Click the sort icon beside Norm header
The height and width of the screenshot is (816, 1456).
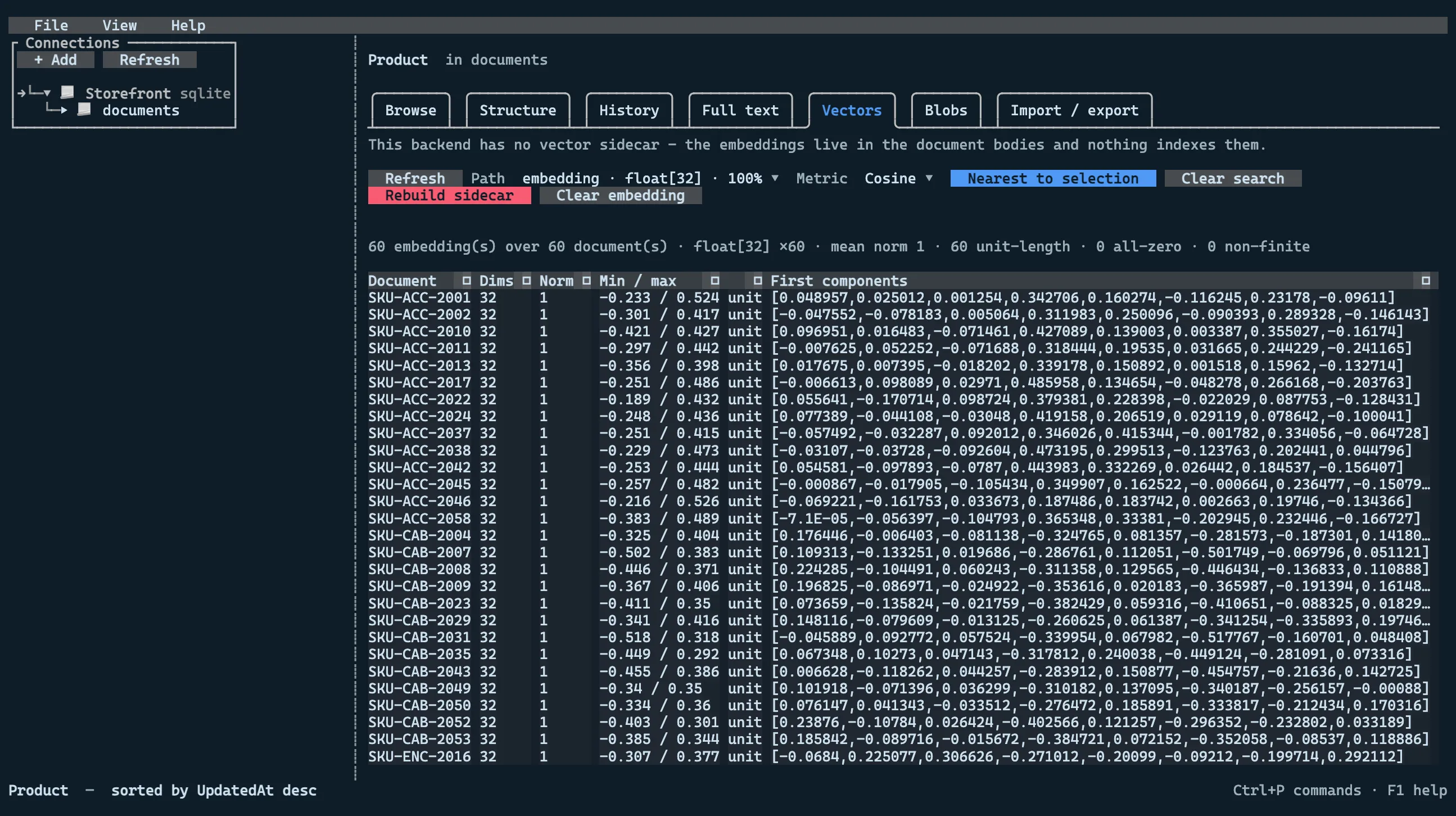point(586,281)
